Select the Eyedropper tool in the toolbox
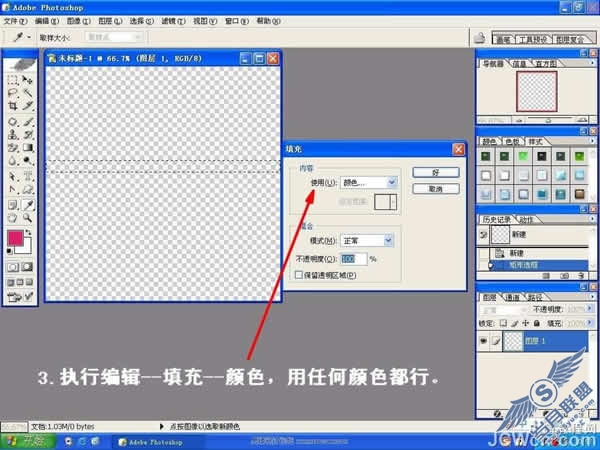 pyautogui.click(x=28, y=205)
